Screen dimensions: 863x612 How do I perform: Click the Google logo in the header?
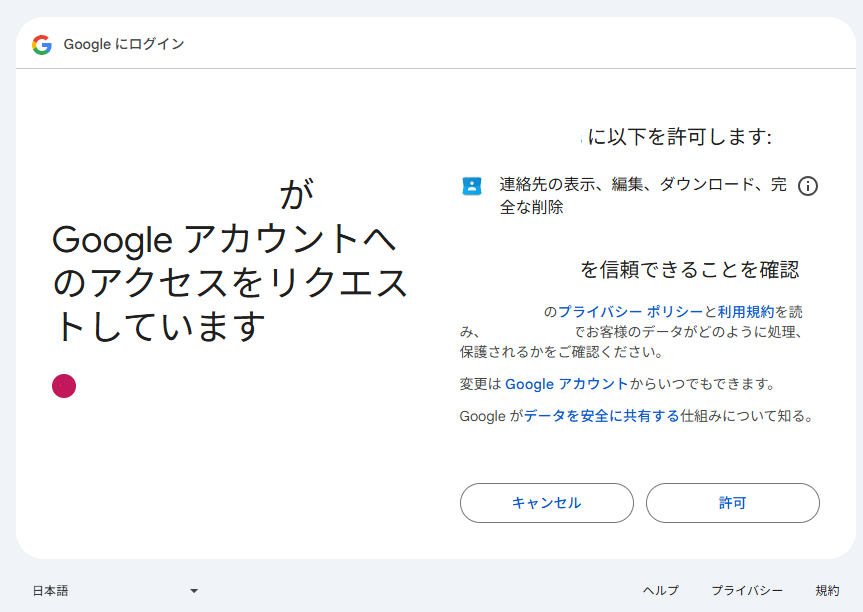(42, 45)
